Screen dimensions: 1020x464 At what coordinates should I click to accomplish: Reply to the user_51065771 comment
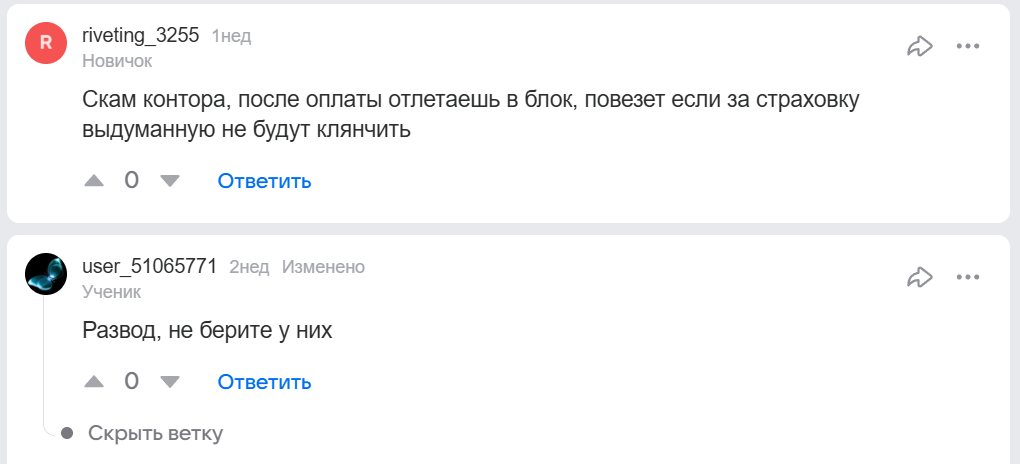pos(264,382)
